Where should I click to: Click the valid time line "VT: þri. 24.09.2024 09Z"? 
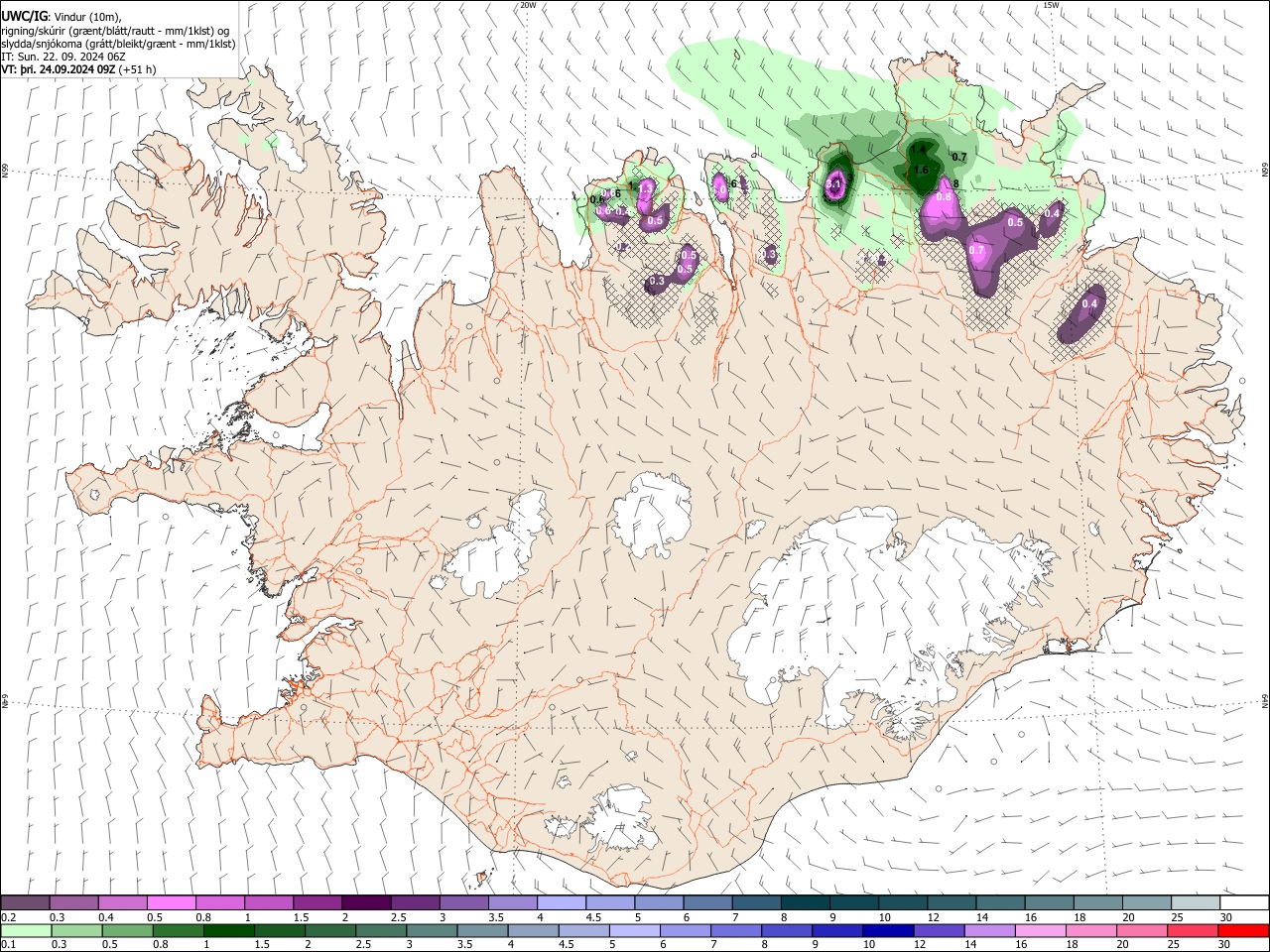point(59,70)
